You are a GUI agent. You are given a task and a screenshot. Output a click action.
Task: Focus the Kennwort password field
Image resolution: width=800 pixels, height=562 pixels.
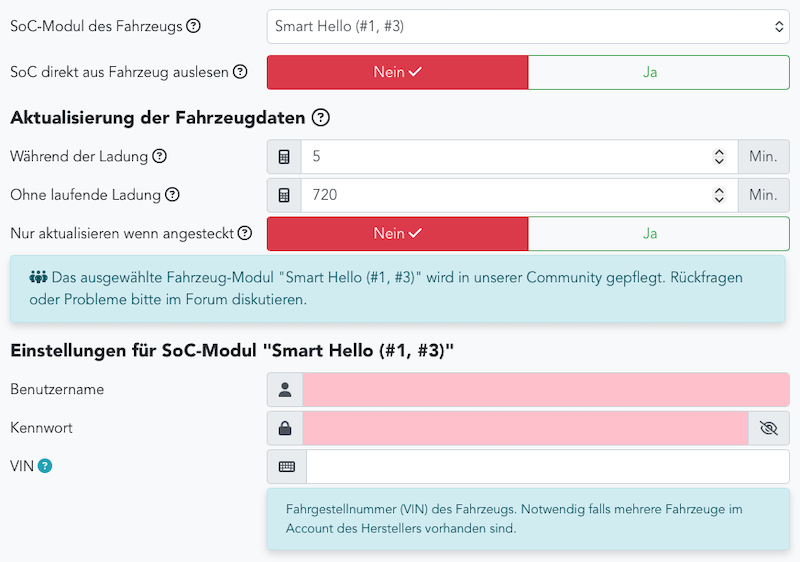tap(525, 428)
